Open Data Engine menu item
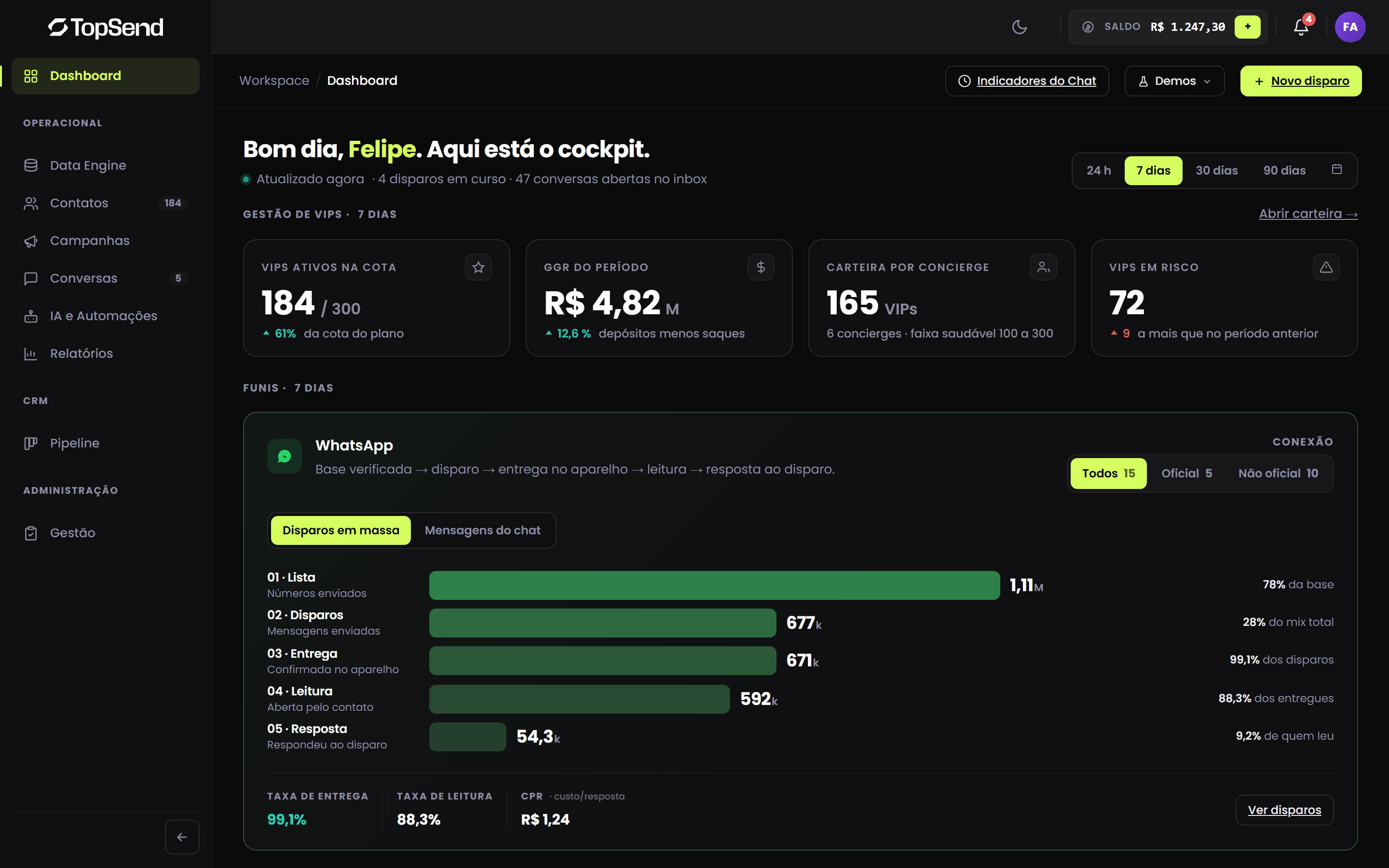The image size is (1389, 868). tap(106, 165)
